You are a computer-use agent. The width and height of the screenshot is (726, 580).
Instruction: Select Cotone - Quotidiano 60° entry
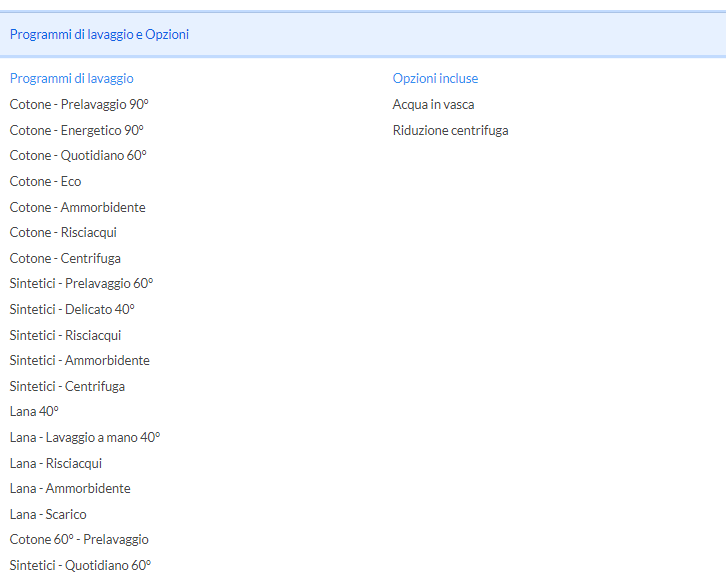[x=78, y=156]
